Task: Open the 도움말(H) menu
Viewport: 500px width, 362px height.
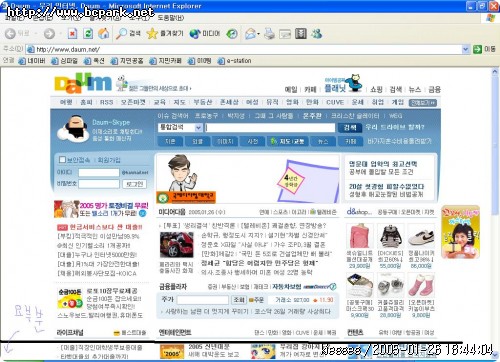Action: [170, 17]
